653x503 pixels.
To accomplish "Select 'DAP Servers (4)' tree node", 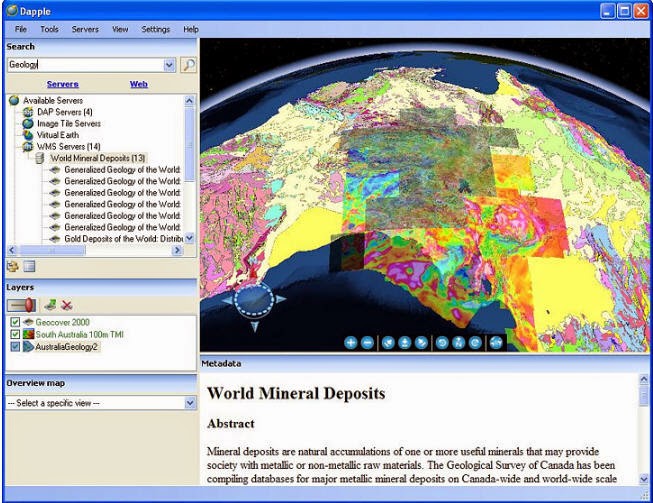I will tap(65, 112).
